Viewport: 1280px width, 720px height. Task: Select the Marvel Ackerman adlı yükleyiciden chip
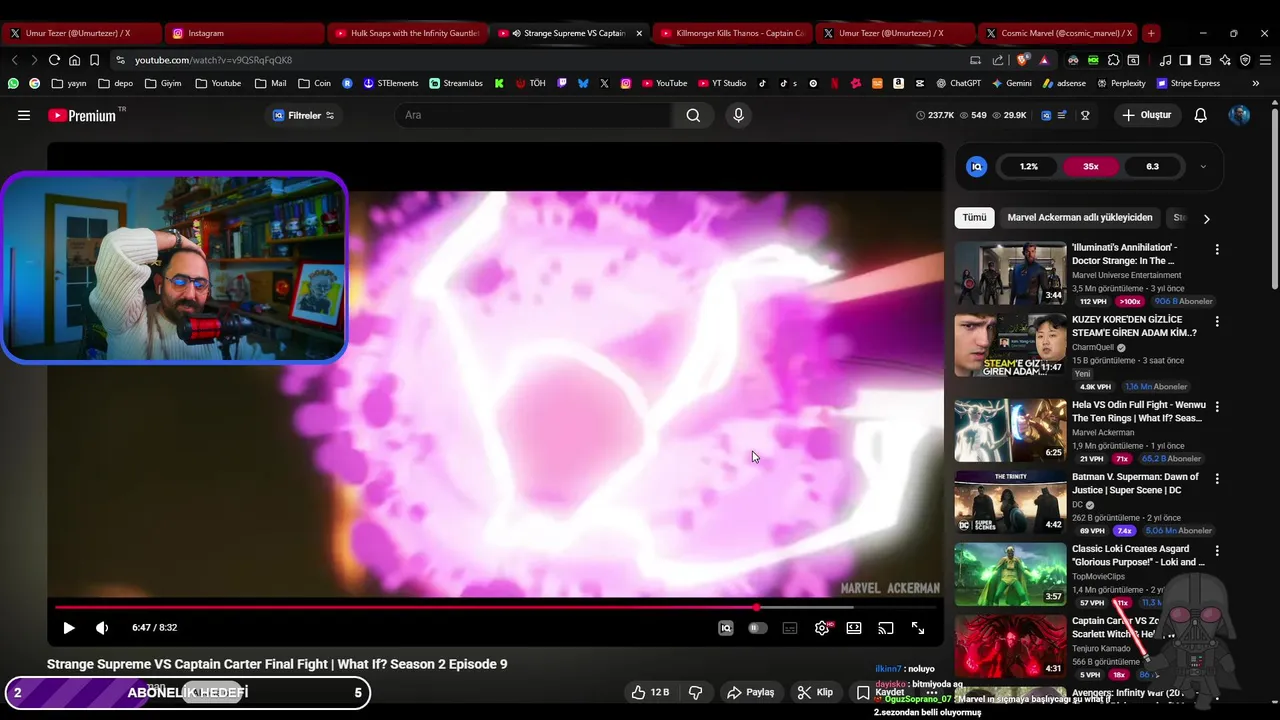pyautogui.click(x=1080, y=217)
